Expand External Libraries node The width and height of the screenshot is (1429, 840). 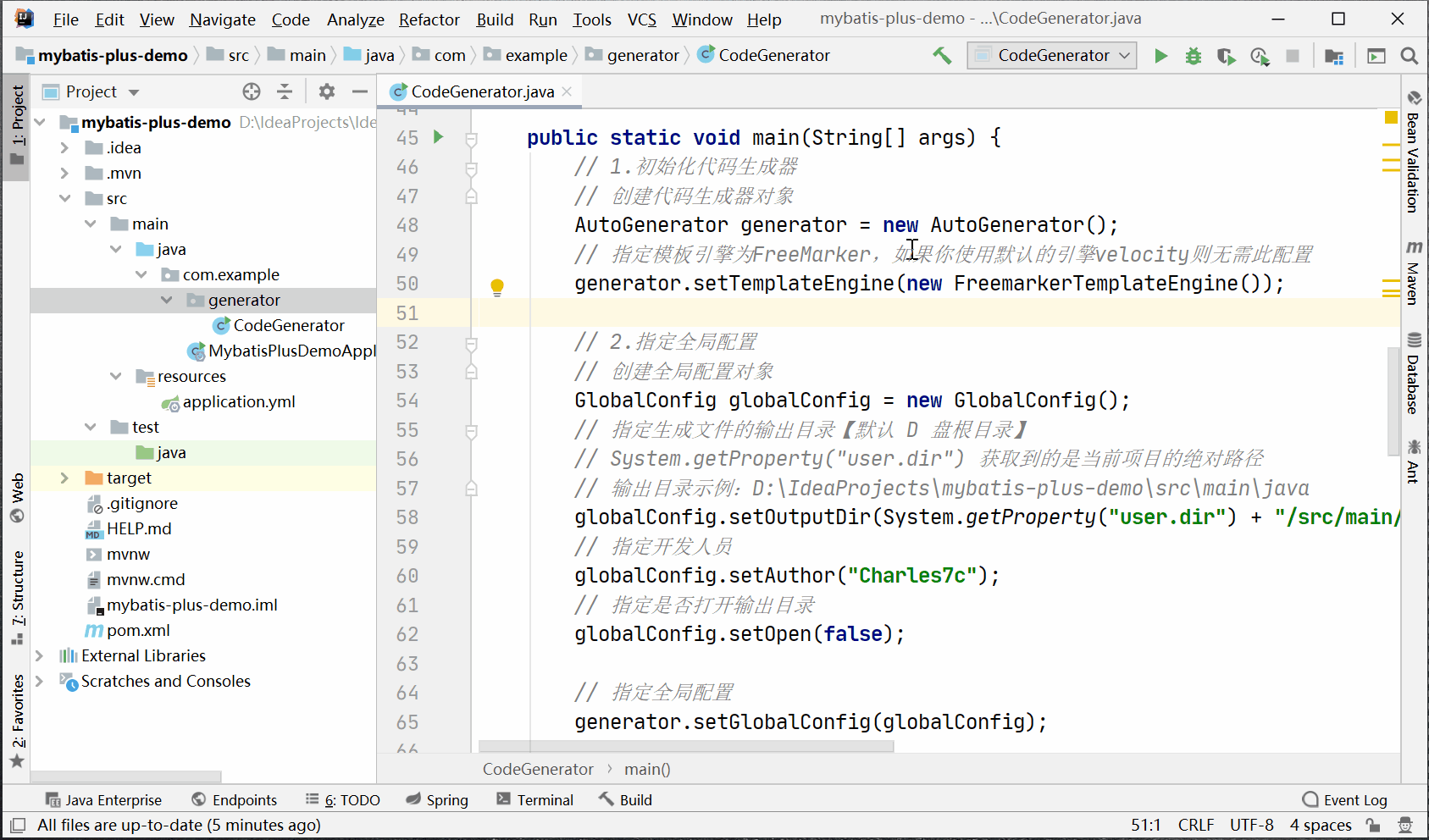tap(39, 655)
